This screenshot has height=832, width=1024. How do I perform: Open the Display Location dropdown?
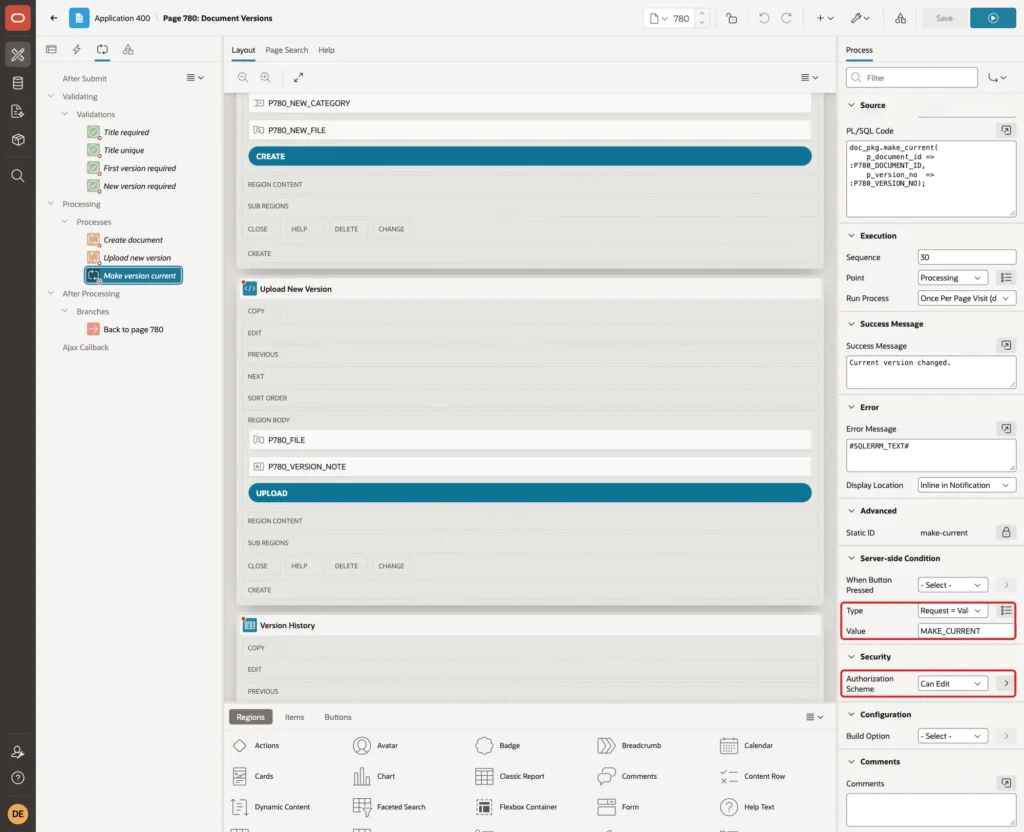(x=967, y=485)
